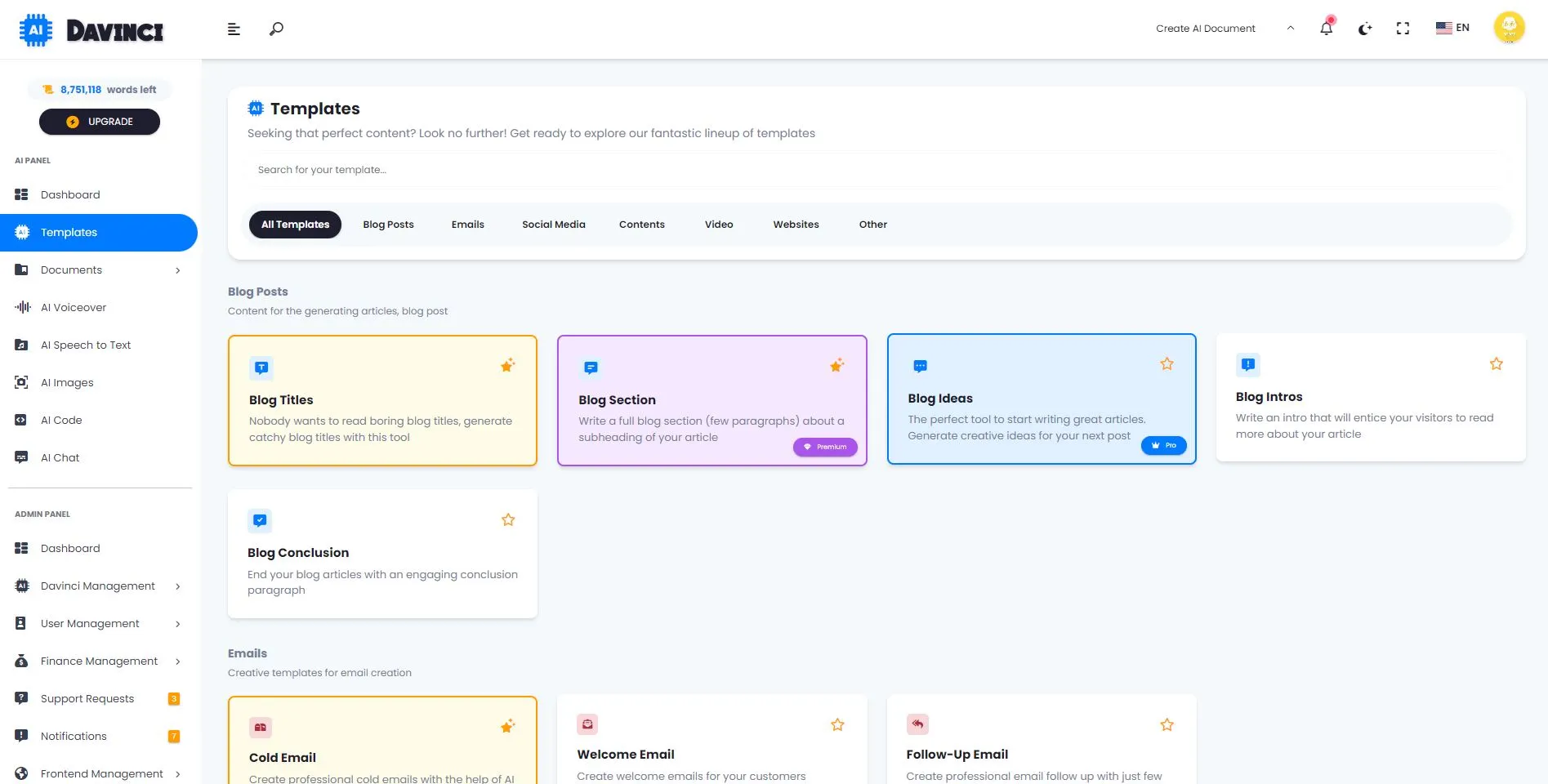Unfavorite the Blog Titles template star
This screenshot has width=1548, height=784.
pyautogui.click(x=507, y=365)
